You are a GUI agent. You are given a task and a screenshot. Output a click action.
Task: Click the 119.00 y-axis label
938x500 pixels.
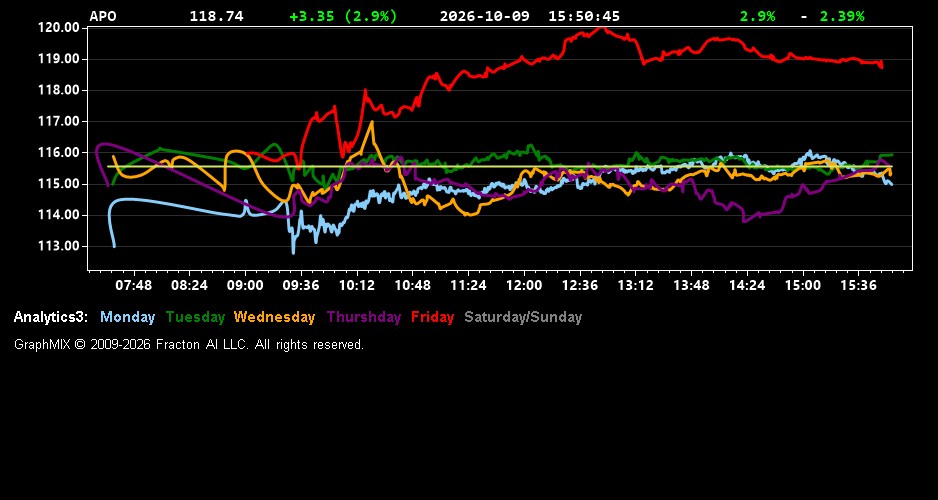tap(59, 59)
